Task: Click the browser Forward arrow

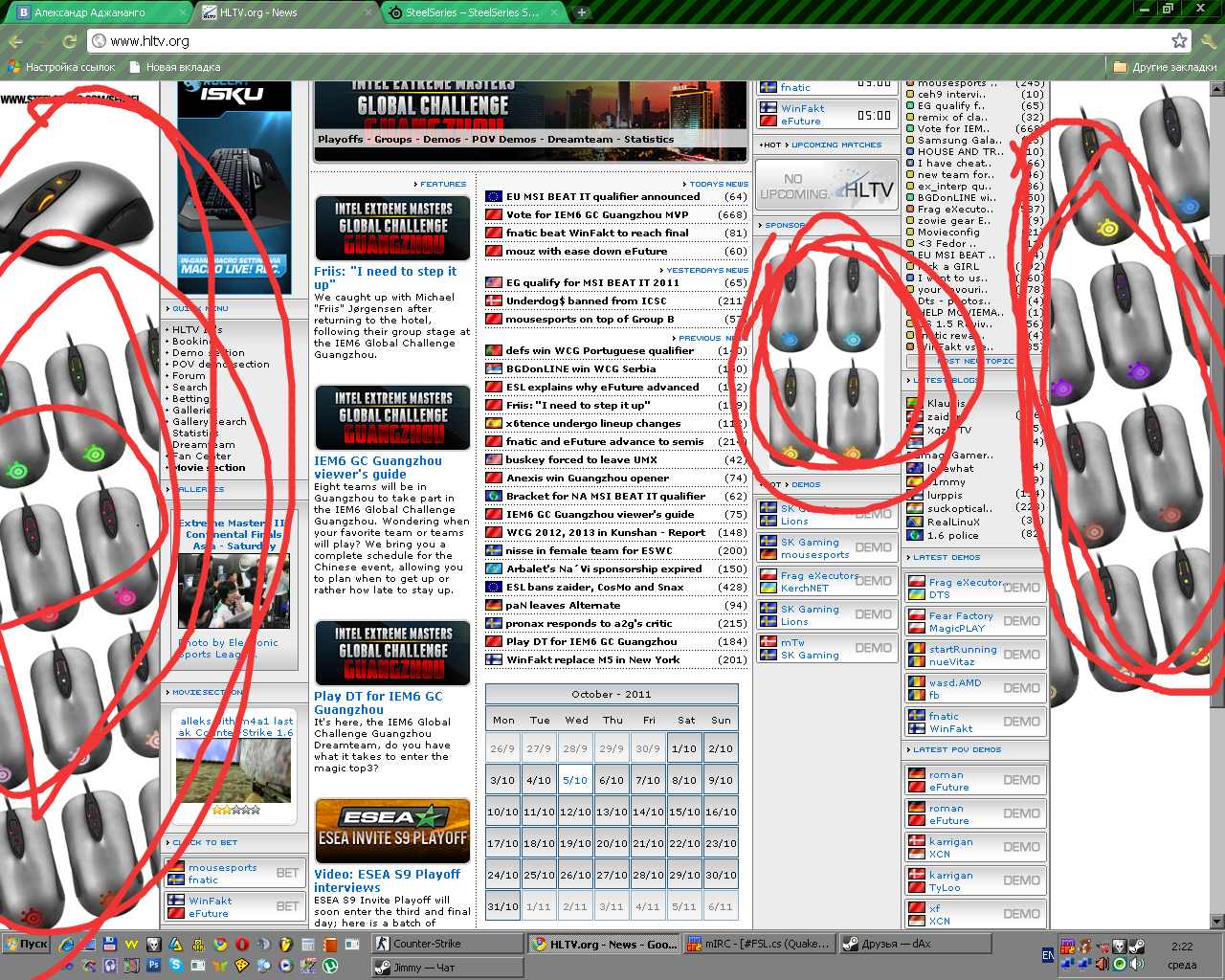Action: [41, 41]
